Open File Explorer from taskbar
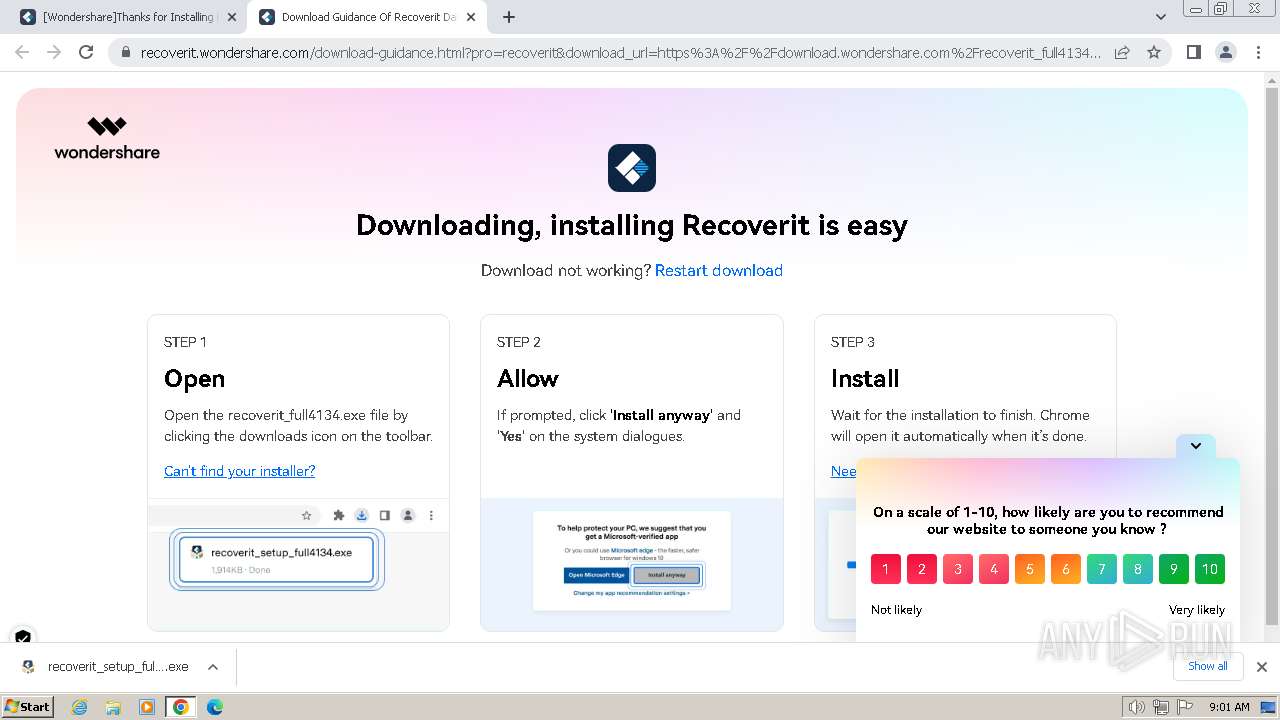This screenshot has width=1280, height=720. (x=114, y=707)
